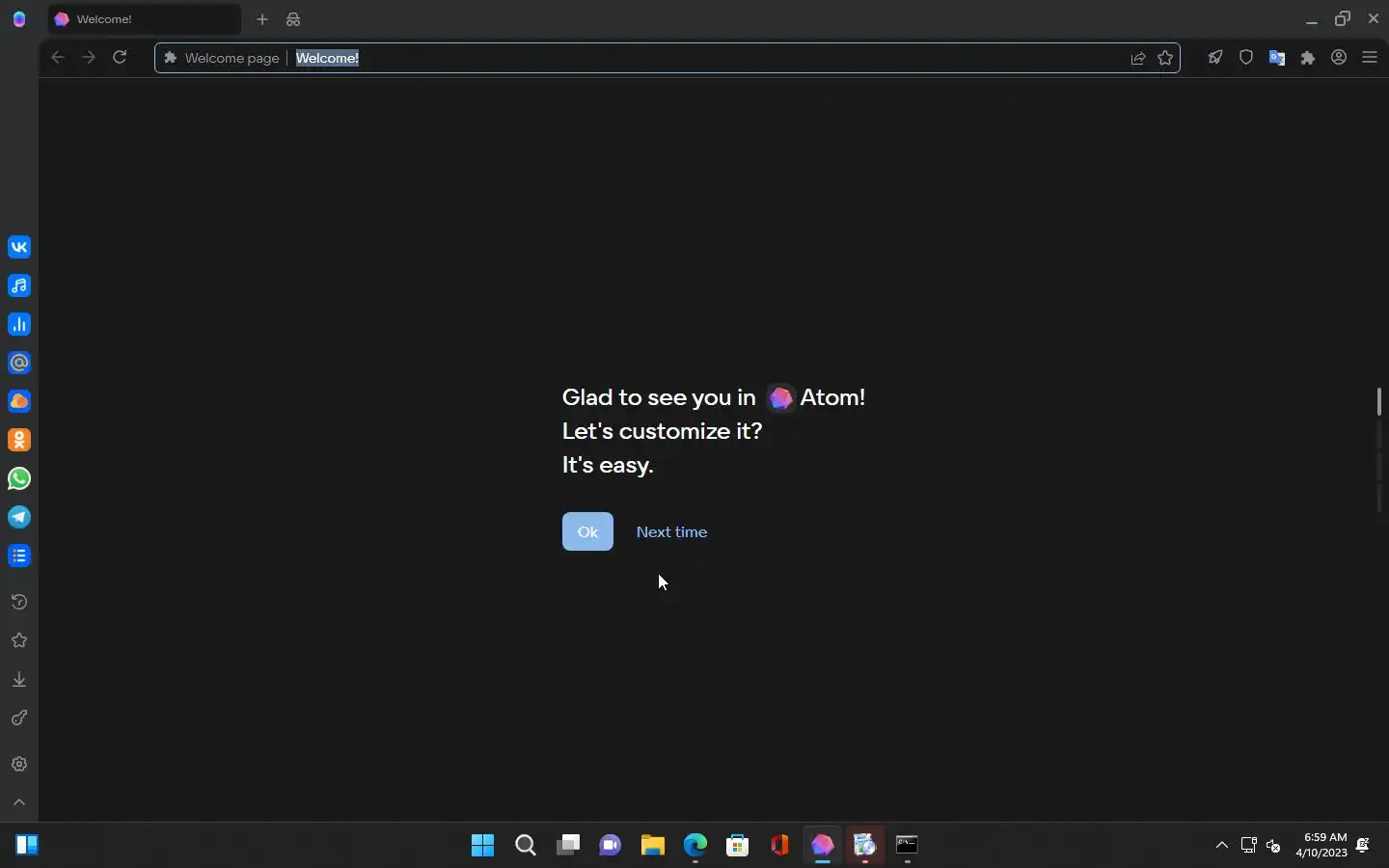This screenshot has height=868, width=1389.
Task: Click the Next time link
Action: [672, 532]
